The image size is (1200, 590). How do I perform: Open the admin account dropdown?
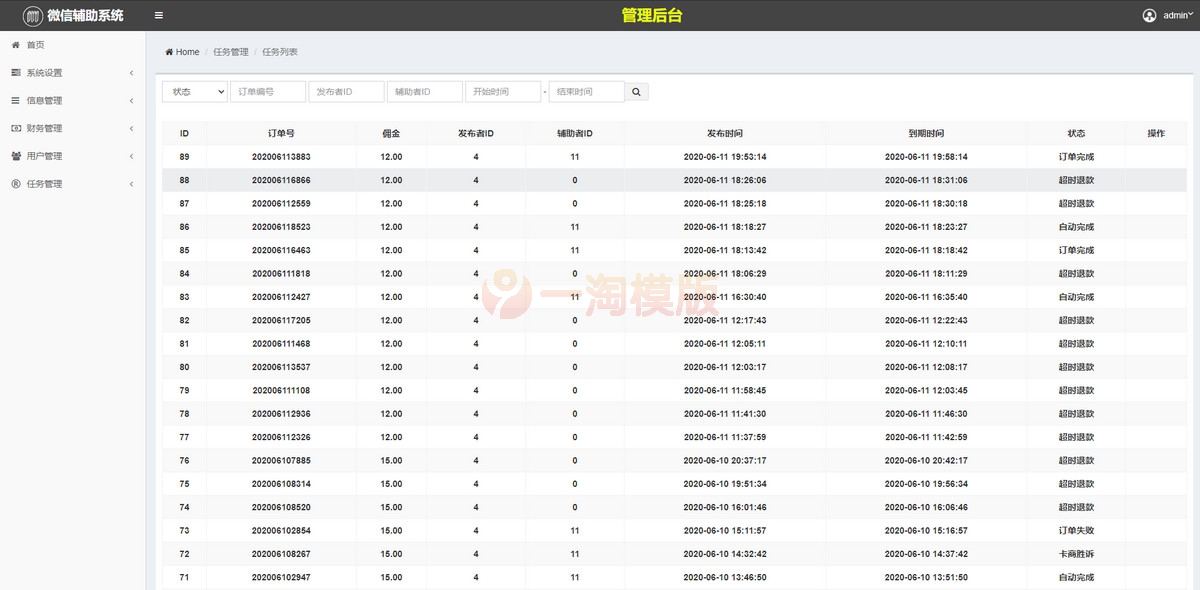(x=1177, y=15)
